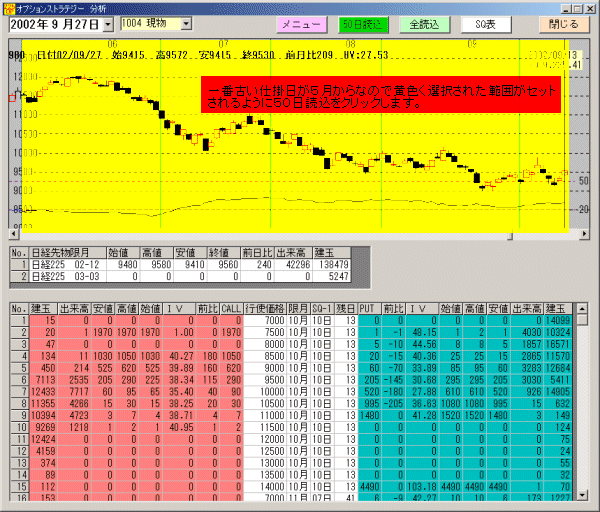Click the SQ-1 column header

(322, 308)
